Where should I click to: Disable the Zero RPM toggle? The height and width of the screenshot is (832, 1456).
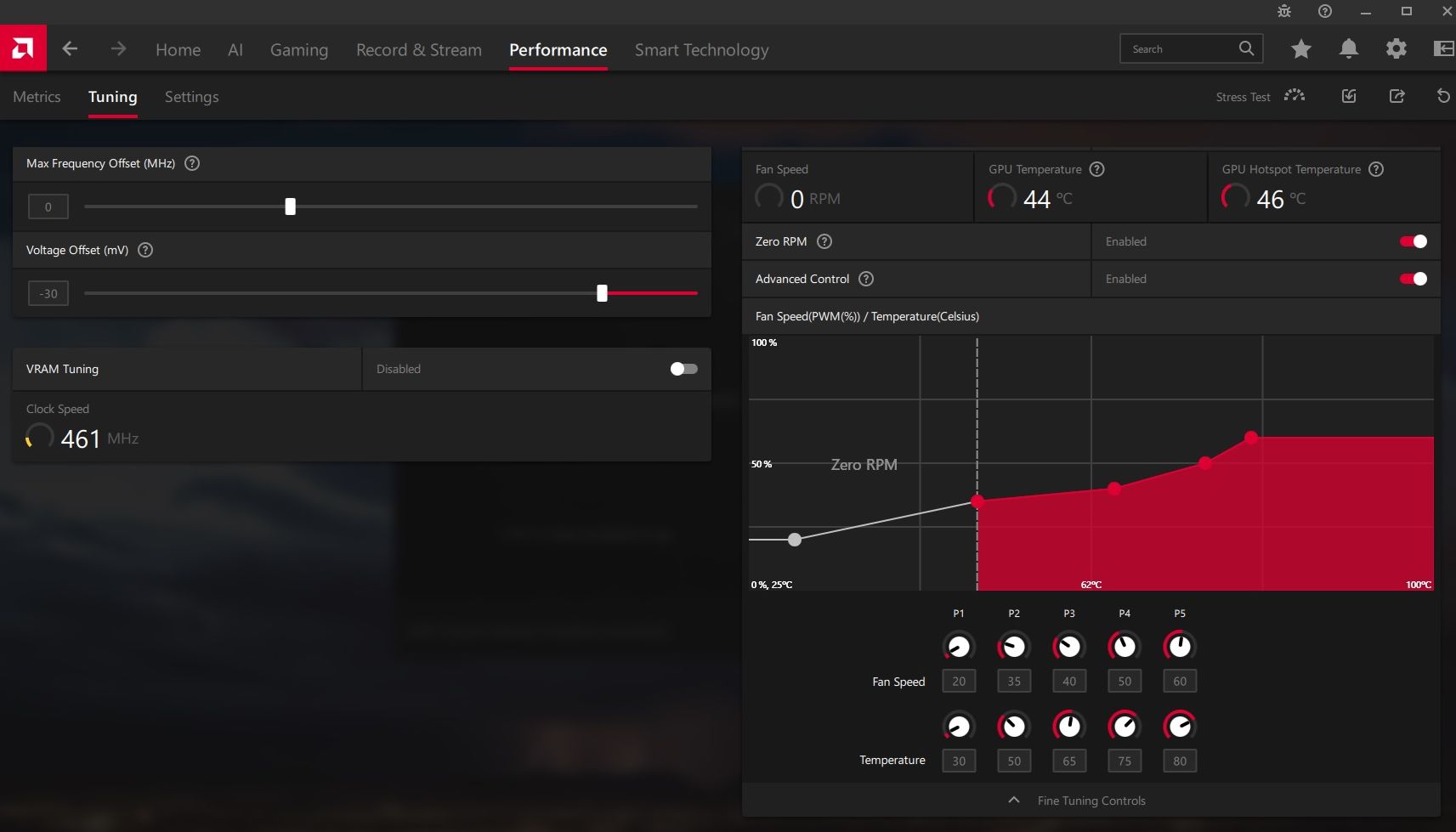(x=1413, y=241)
